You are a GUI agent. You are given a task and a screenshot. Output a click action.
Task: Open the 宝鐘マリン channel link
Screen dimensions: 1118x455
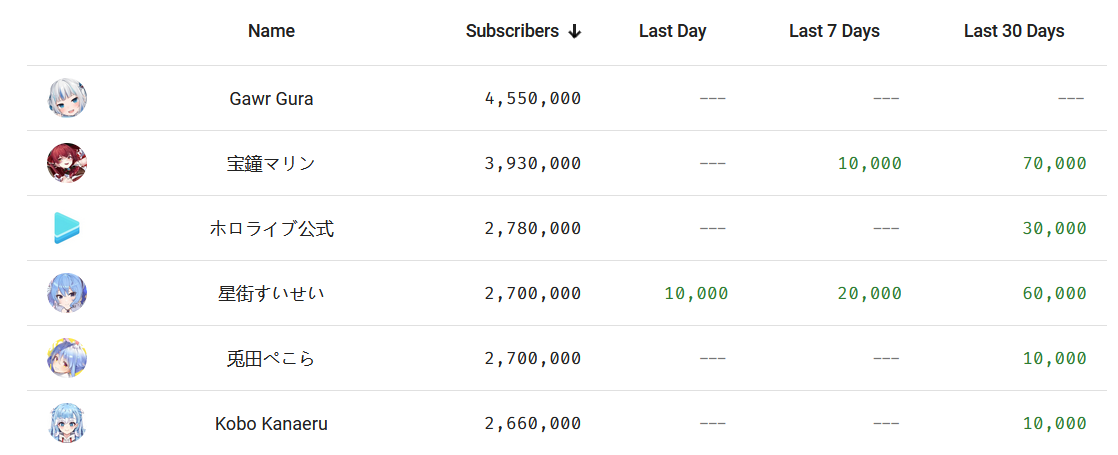point(271,163)
